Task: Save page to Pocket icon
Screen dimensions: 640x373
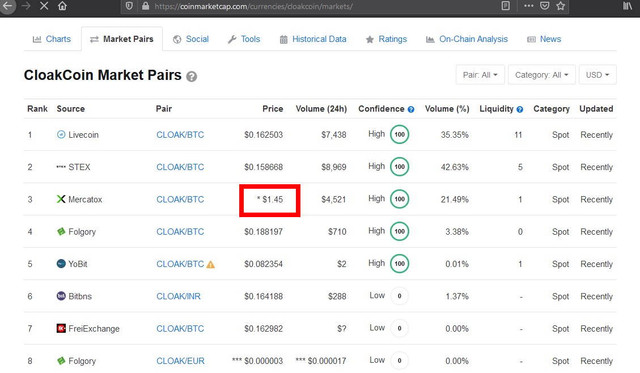Action: pos(544,6)
